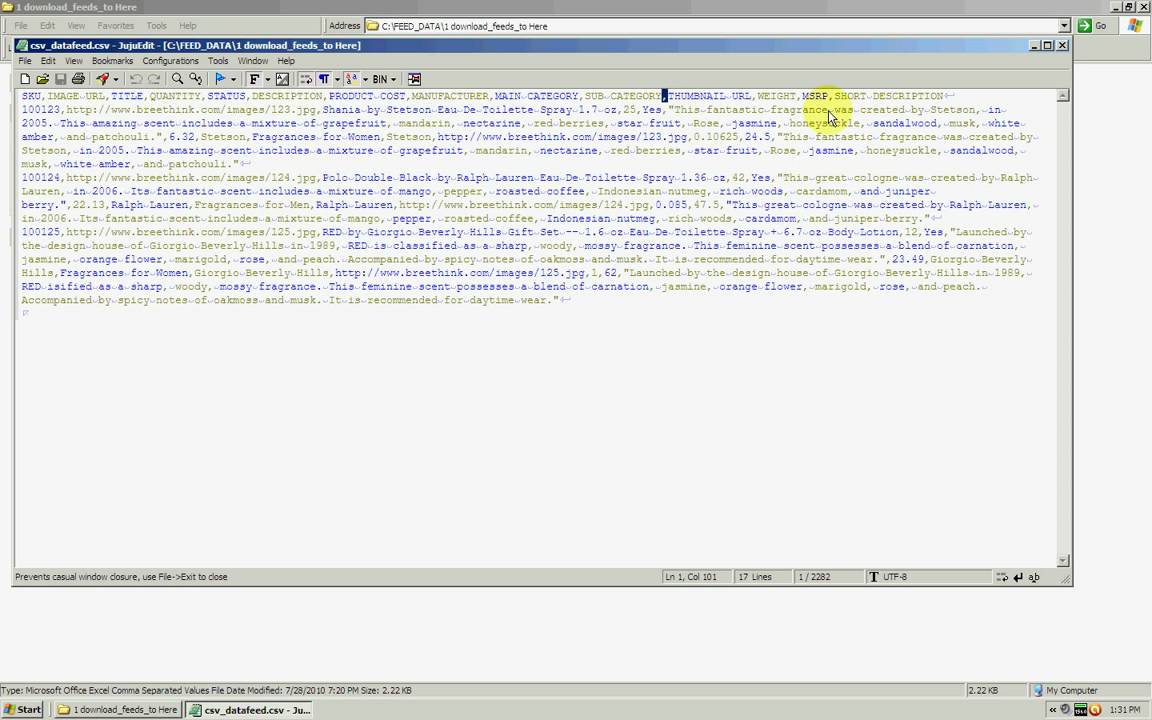Click the JujuEdit title bar document icon
This screenshot has height=720, width=1152.
pyautogui.click(x=22, y=46)
